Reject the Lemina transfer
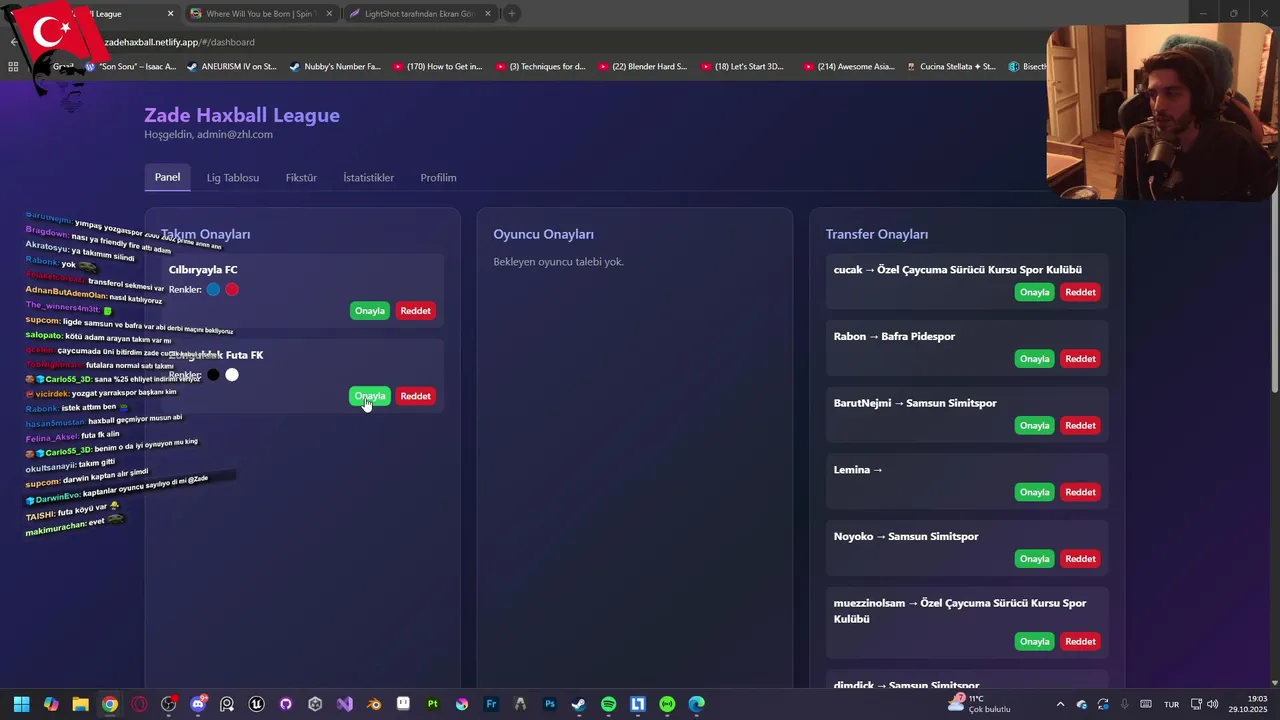Screen dimensions: 1280x720 tap(1081, 492)
